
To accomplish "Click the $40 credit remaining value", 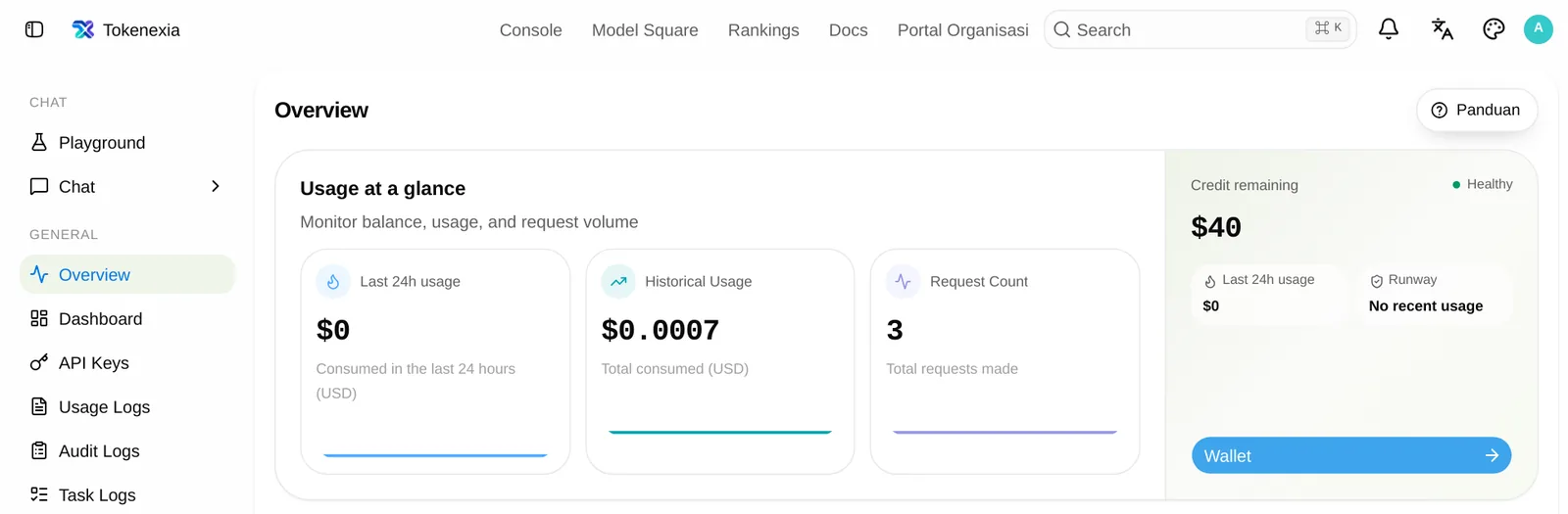I will pyautogui.click(x=1216, y=227).
